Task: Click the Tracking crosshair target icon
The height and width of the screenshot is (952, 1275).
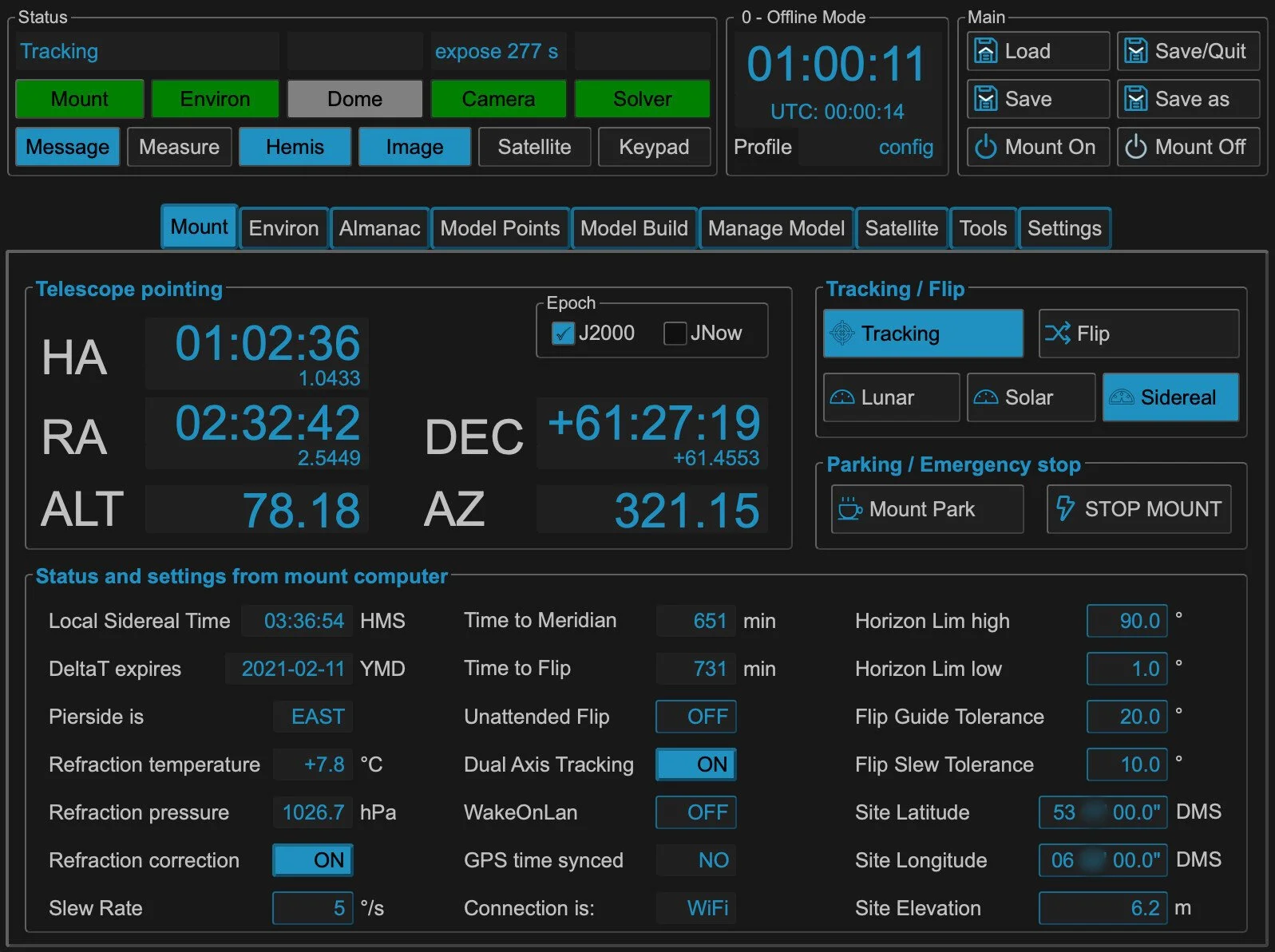Action: click(x=842, y=333)
